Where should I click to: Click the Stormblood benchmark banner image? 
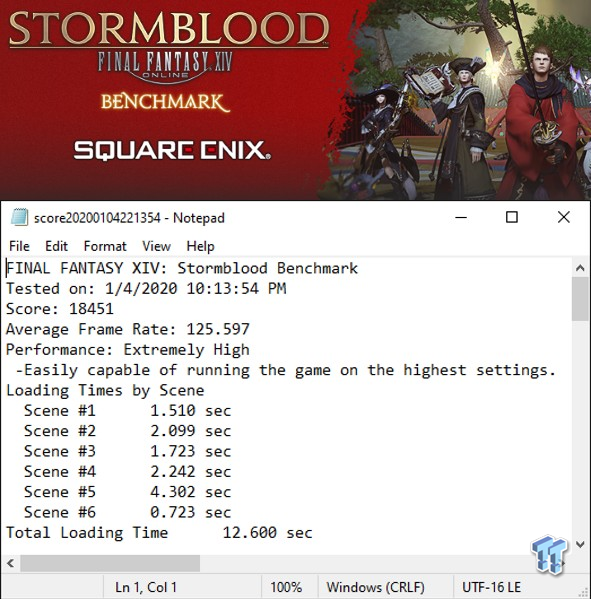pos(295,100)
